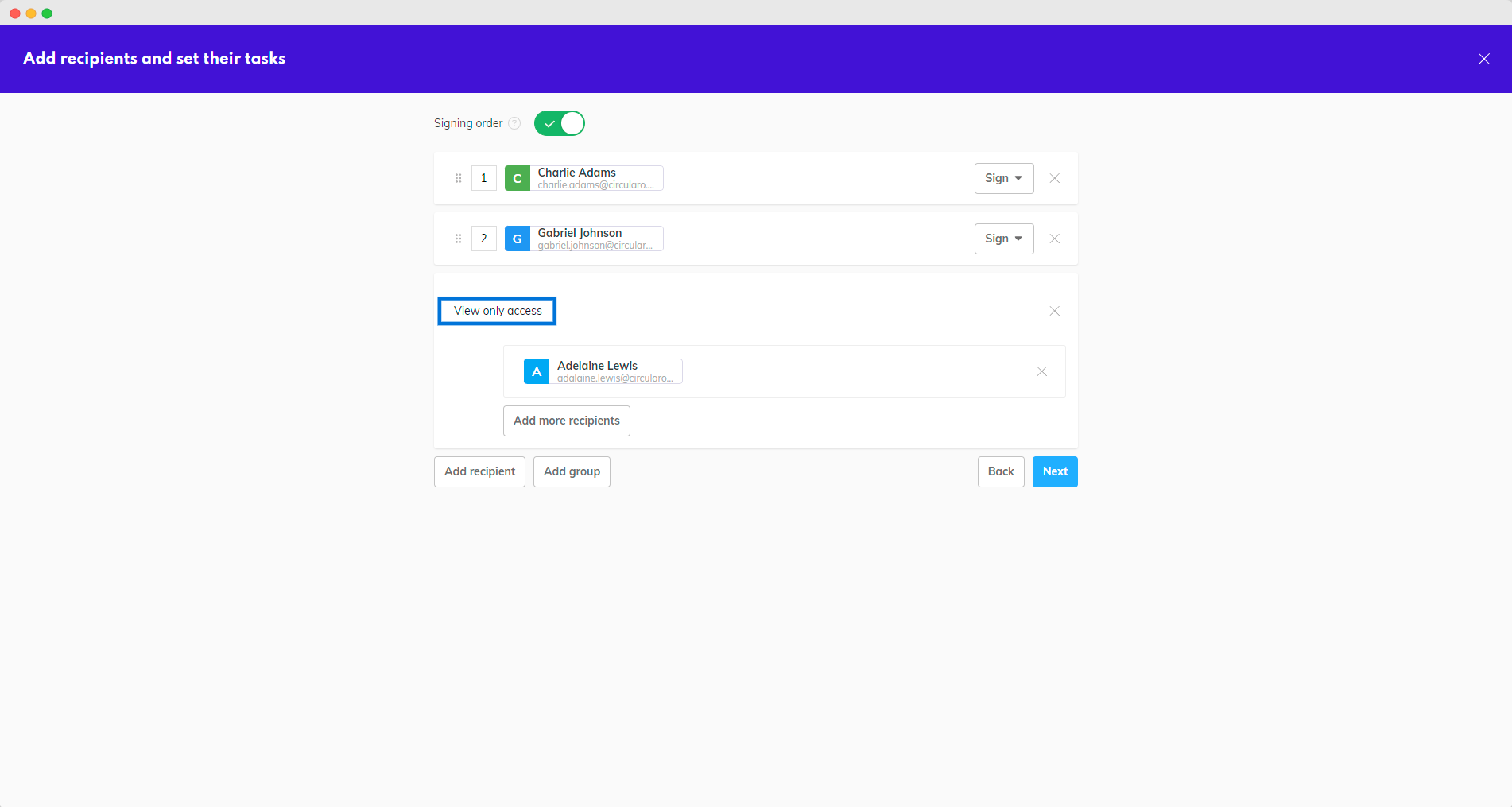Image resolution: width=1512 pixels, height=807 pixels.
Task: Click blue G avatar for Gabriel Johnson
Action: (518, 239)
